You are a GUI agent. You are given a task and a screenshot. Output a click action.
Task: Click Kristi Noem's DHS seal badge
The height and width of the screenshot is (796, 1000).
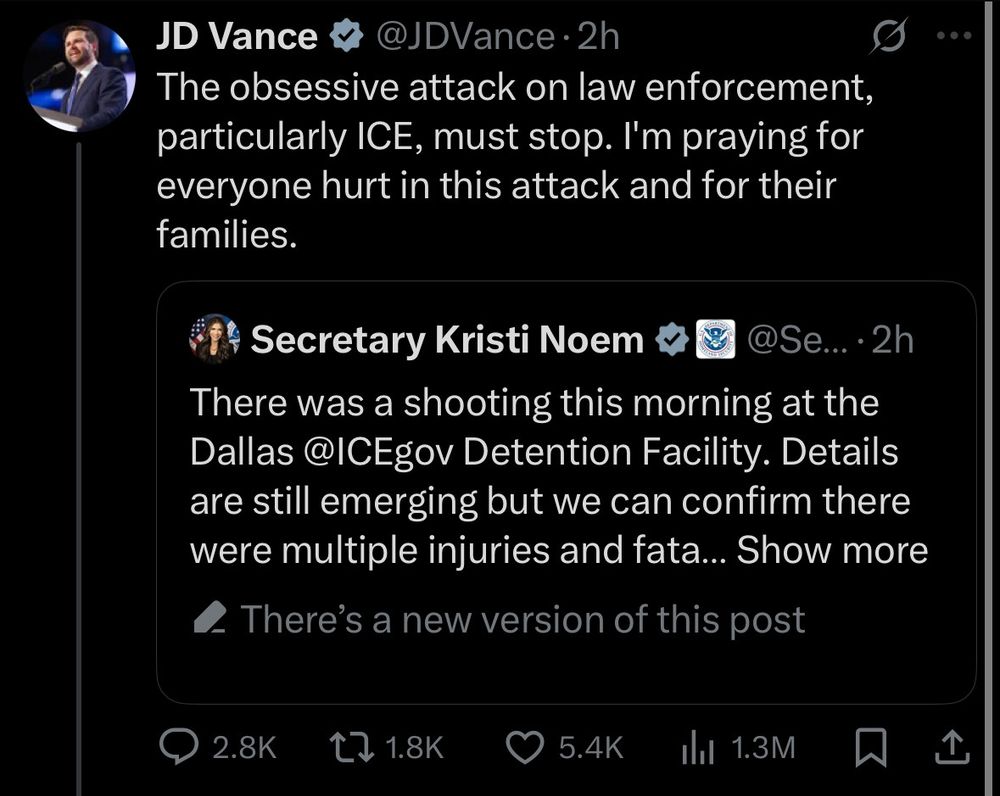713,340
